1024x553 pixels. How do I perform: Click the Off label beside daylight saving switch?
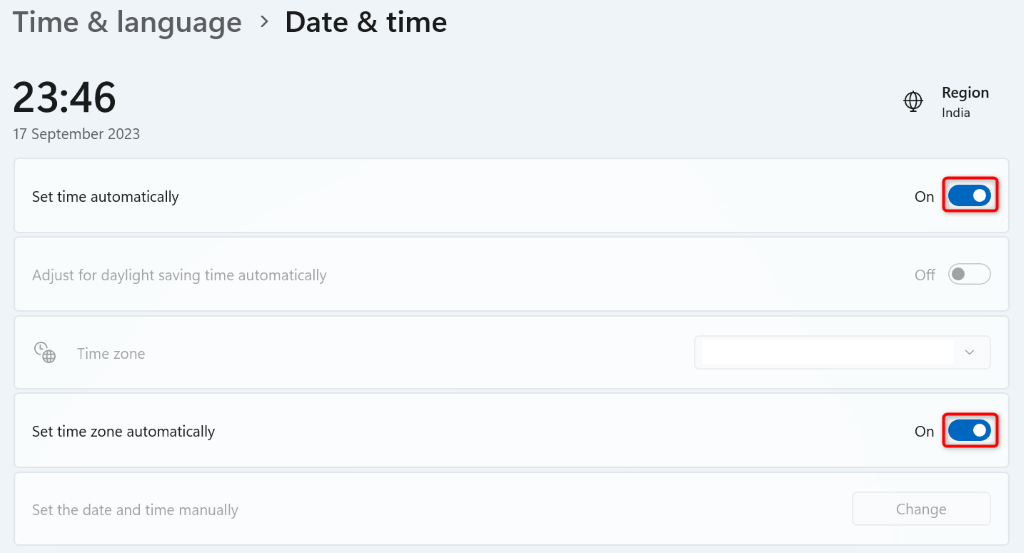pos(925,275)
